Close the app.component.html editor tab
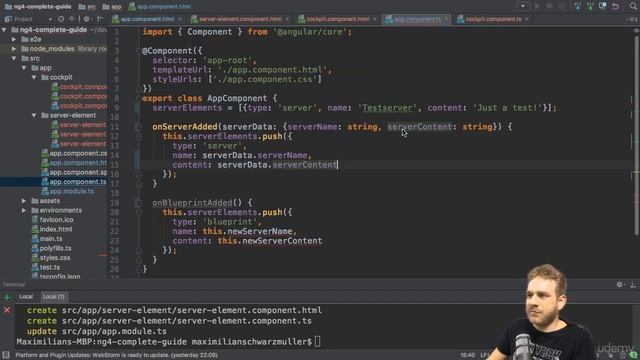 [180, 19]
